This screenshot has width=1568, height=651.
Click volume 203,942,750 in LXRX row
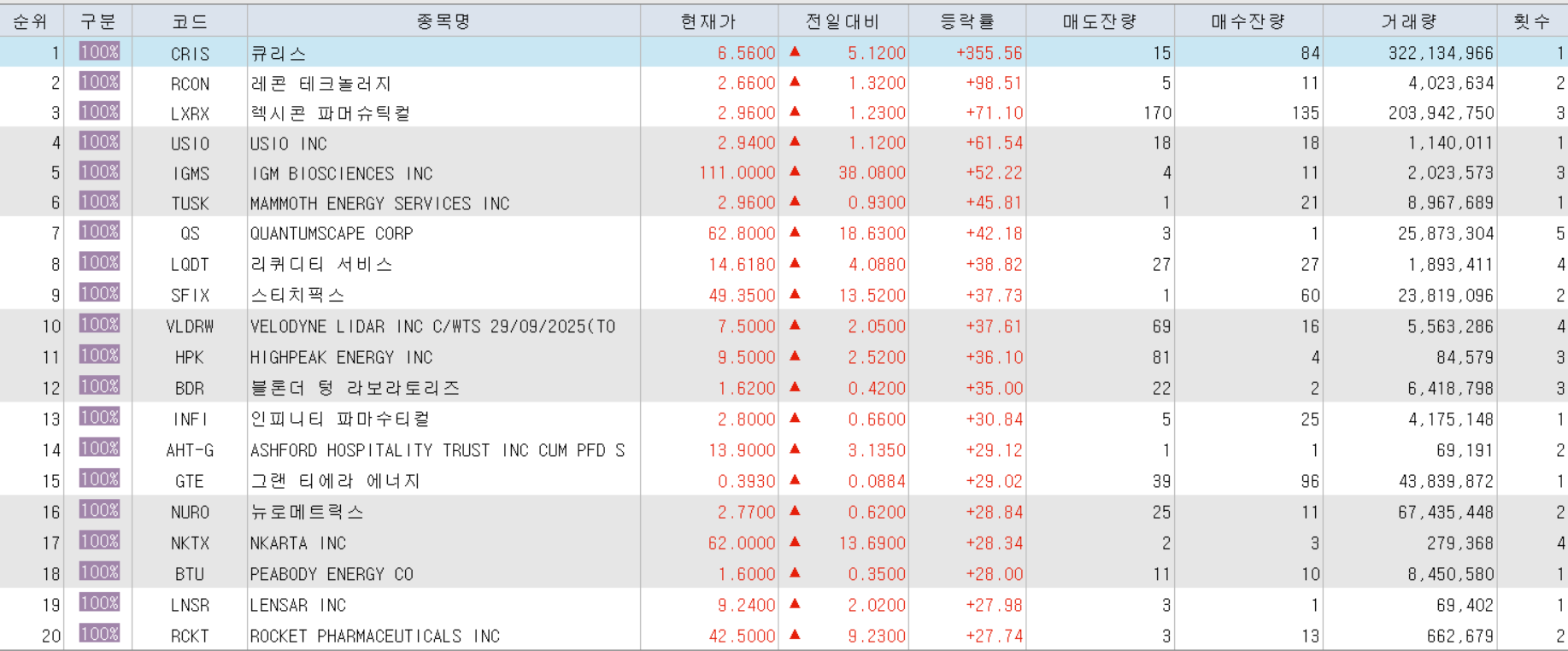(x=1441, y=113)
